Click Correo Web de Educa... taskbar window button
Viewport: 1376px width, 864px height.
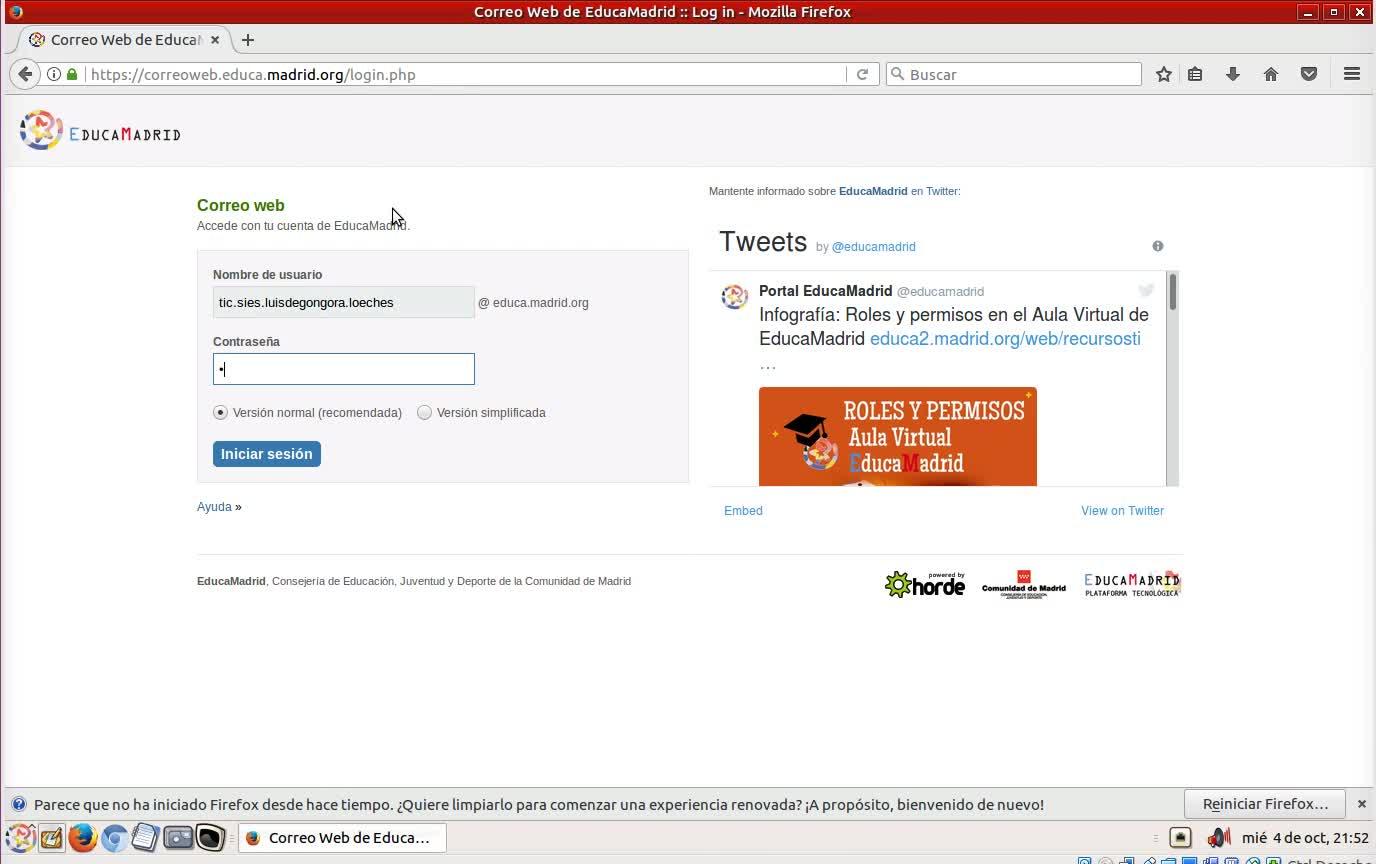[x=342, y=838]
